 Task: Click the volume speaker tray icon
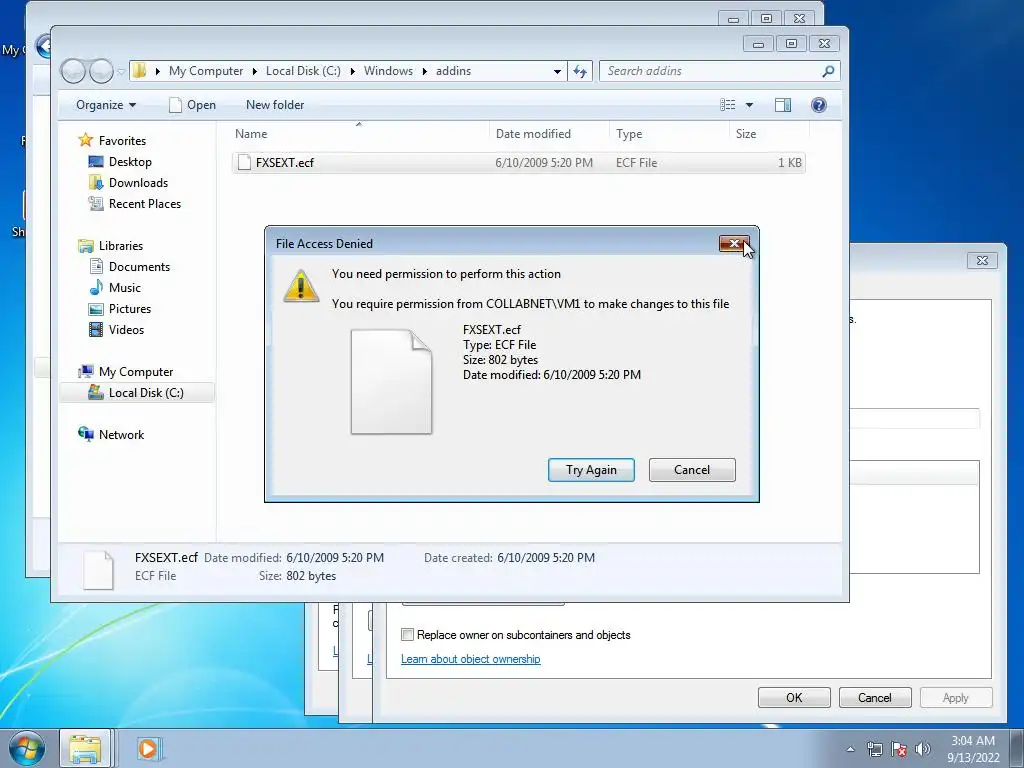pyautogui.click(x=923, y=749)
